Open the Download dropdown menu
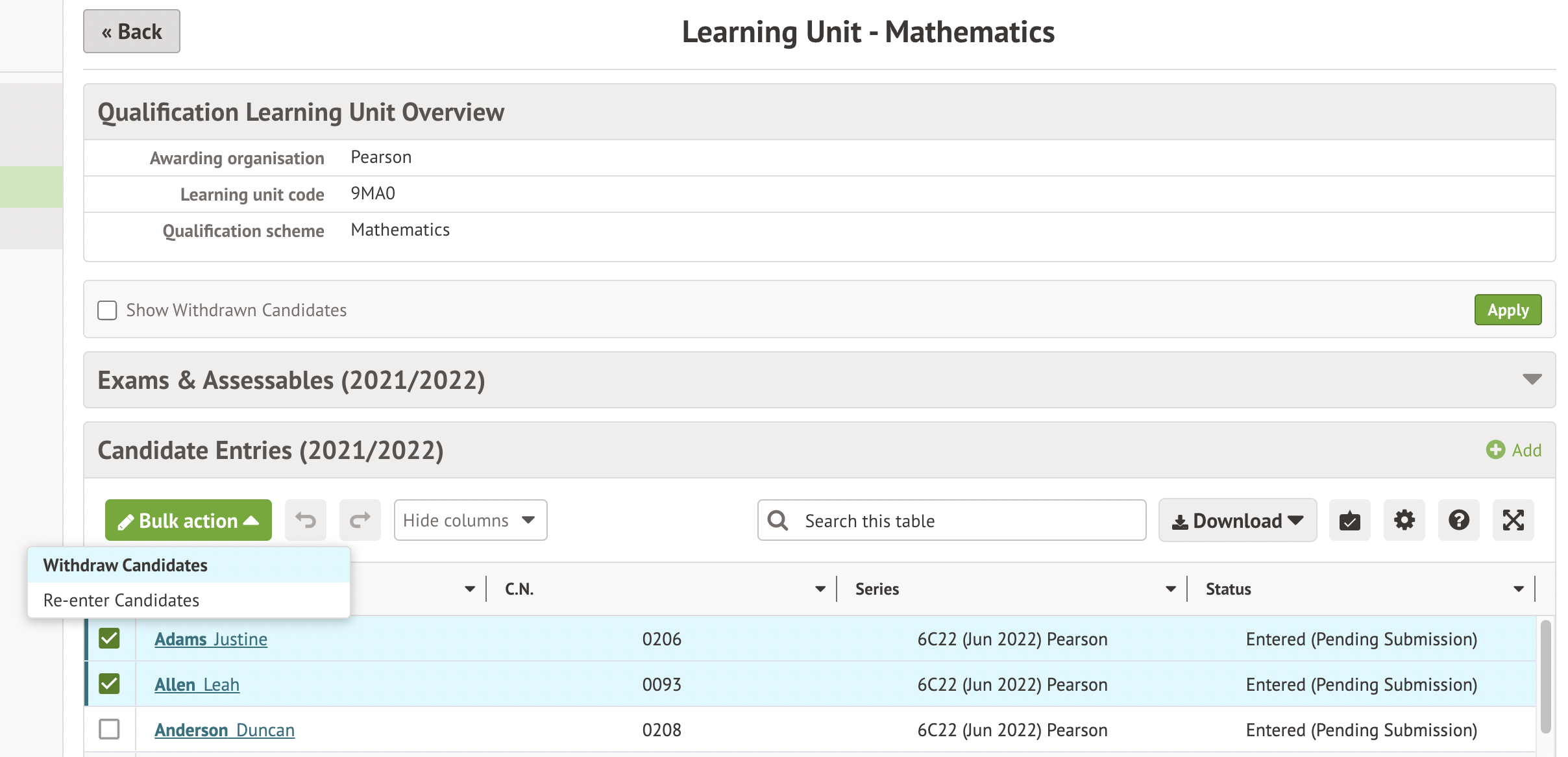 [x=1237, y=520]
